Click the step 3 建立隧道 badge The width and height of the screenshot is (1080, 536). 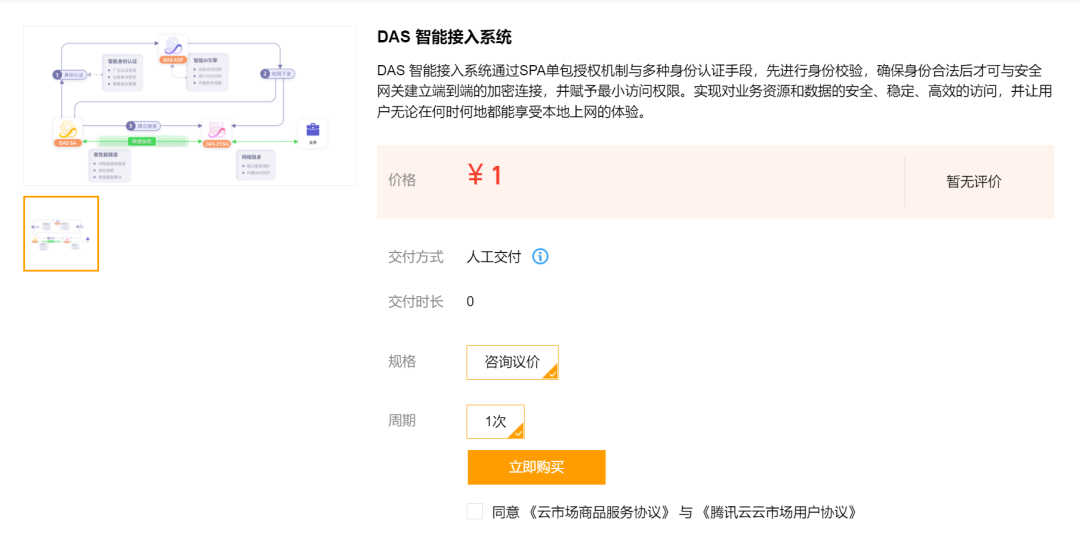[144, 126]
